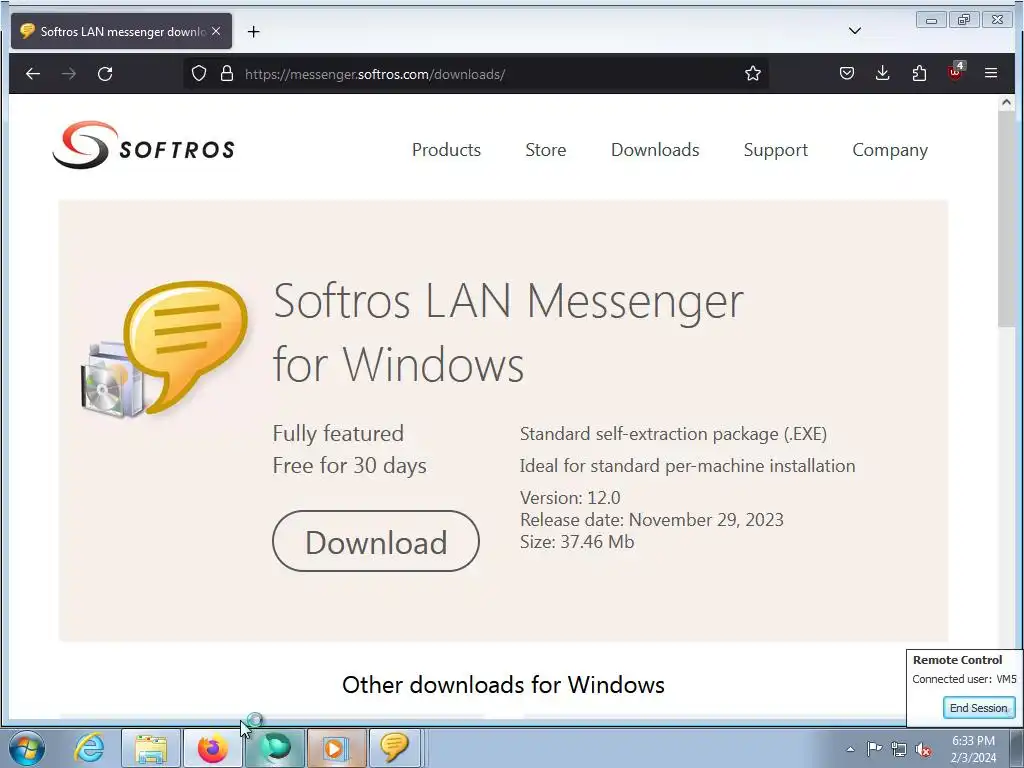Image resolution: width=1024 pixels, height=768 pixels.
Task: Click 'Ideal for standard per-machine installation' text
Action: point(687,466)
